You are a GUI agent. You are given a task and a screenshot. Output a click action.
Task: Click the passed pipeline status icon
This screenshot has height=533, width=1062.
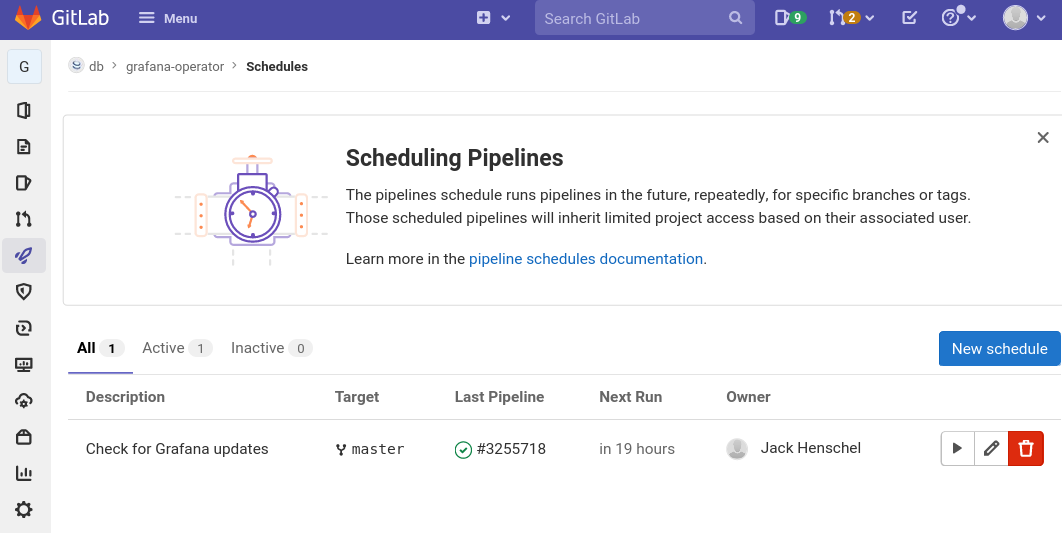(463, 450)
